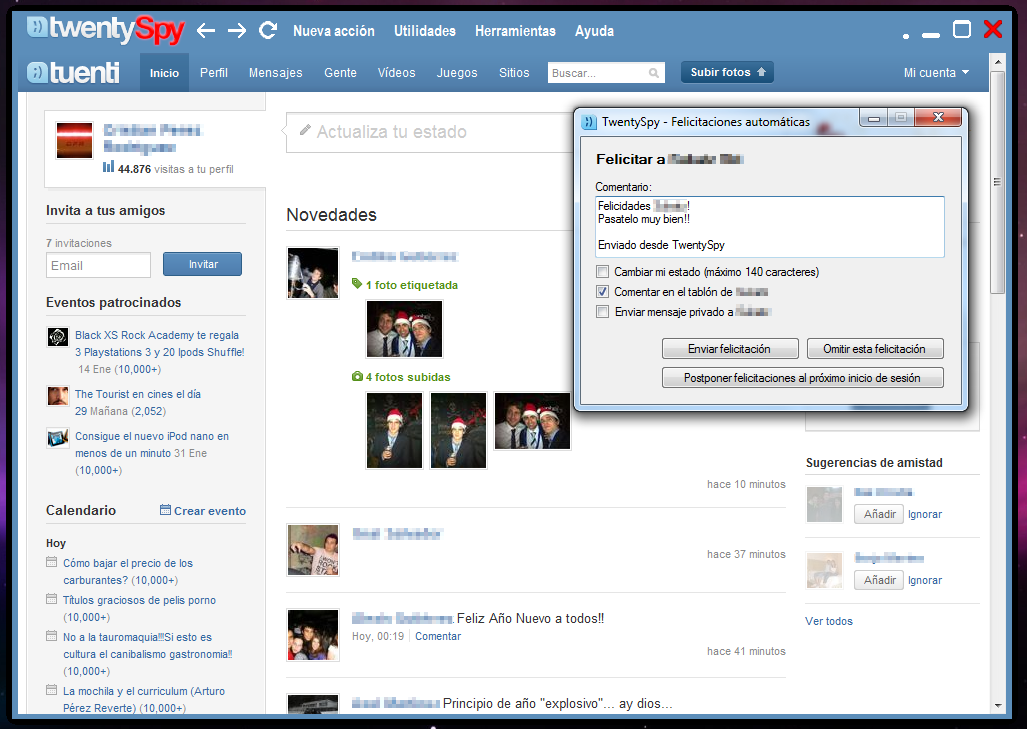Go forward with the right arrow icon
Image resolution: width=1027 pixels, height=729 pixels.
click(x=236, y=30)
